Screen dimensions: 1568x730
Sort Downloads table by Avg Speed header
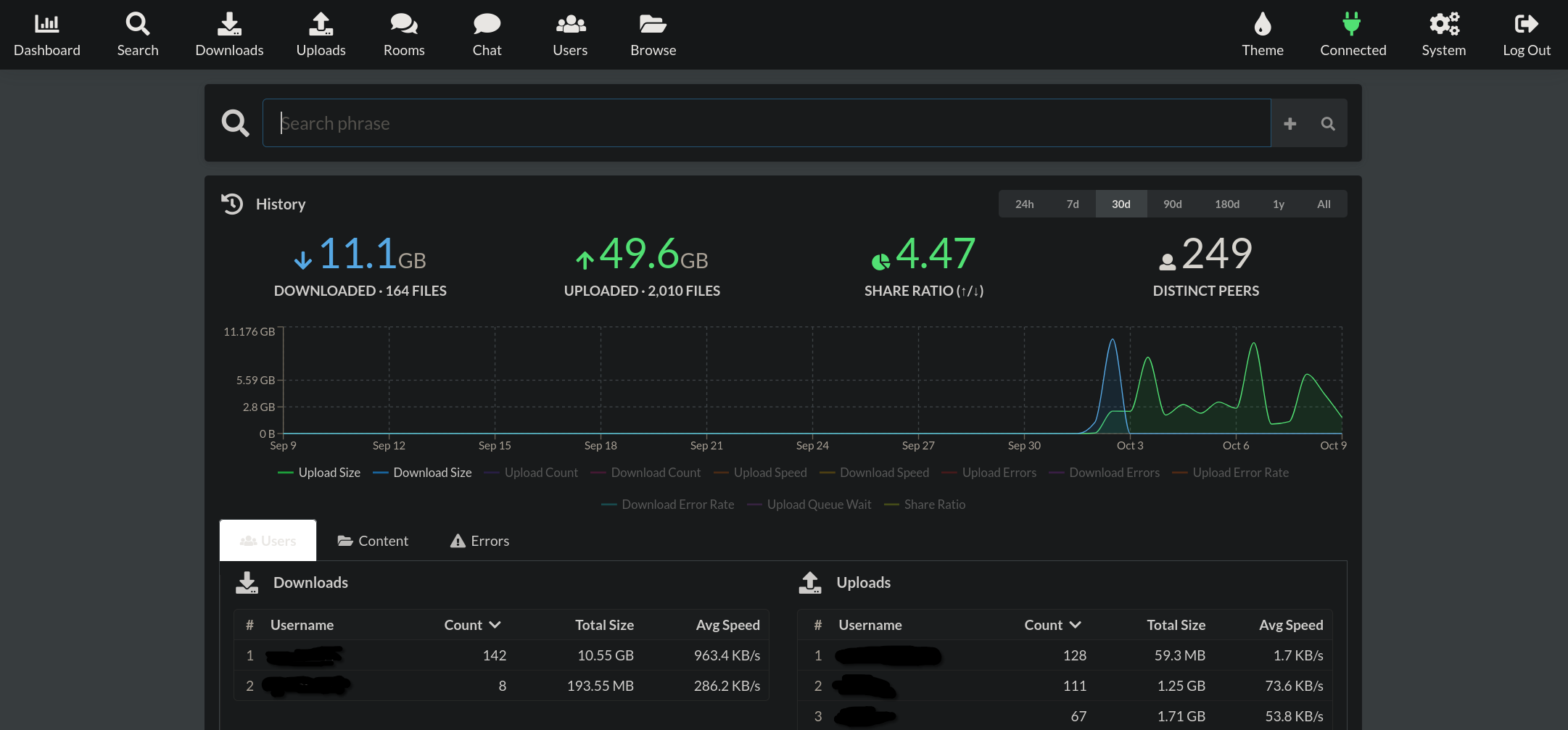pyautogui.click(x=727, y=625)
